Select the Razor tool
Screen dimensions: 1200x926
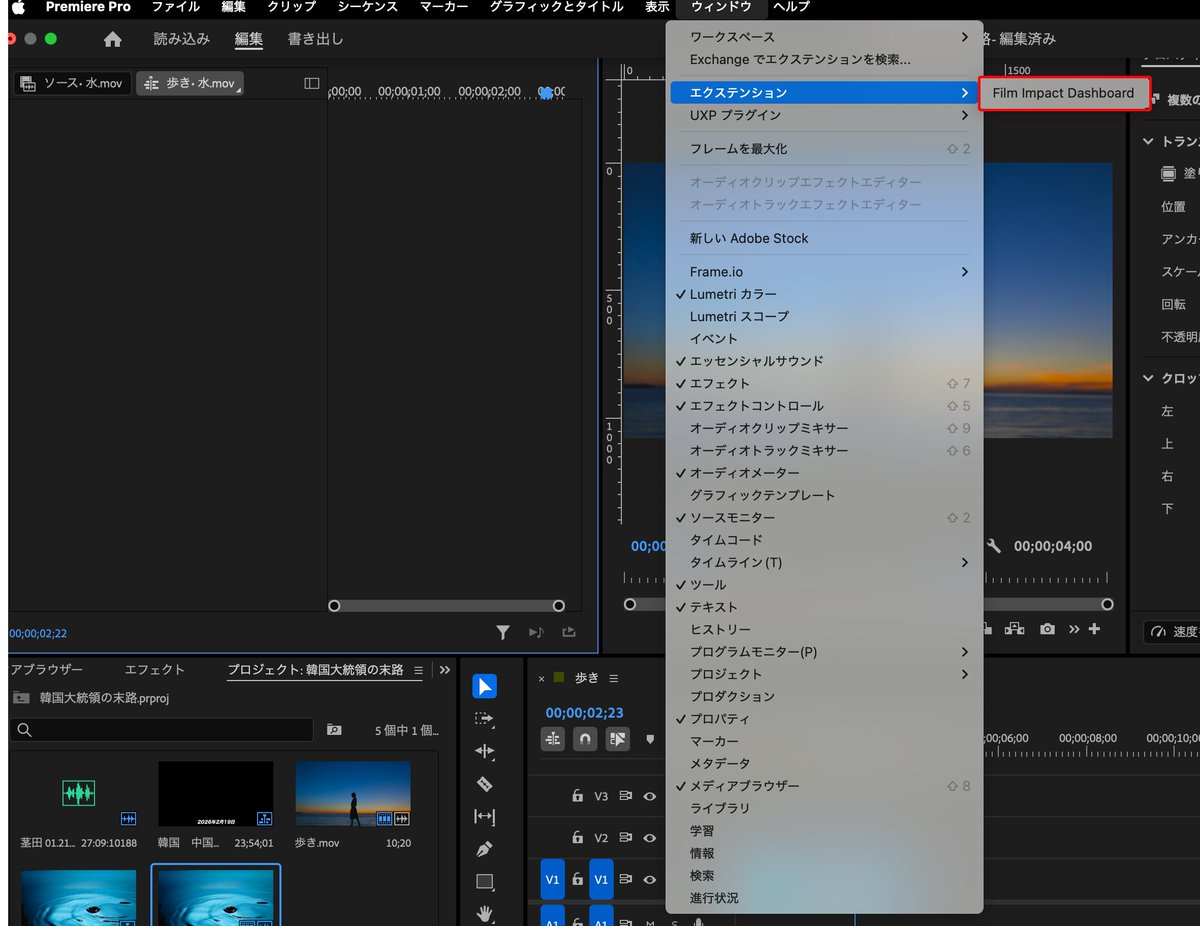pyautogui.click(x=484, y=784)
